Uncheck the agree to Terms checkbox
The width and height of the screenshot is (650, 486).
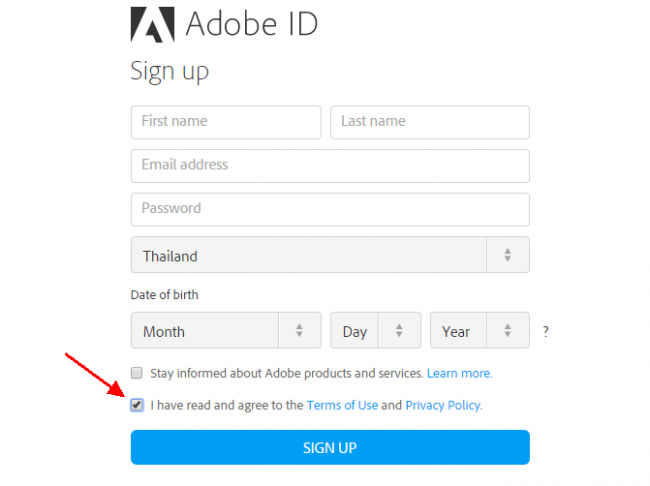coord(137,405)
